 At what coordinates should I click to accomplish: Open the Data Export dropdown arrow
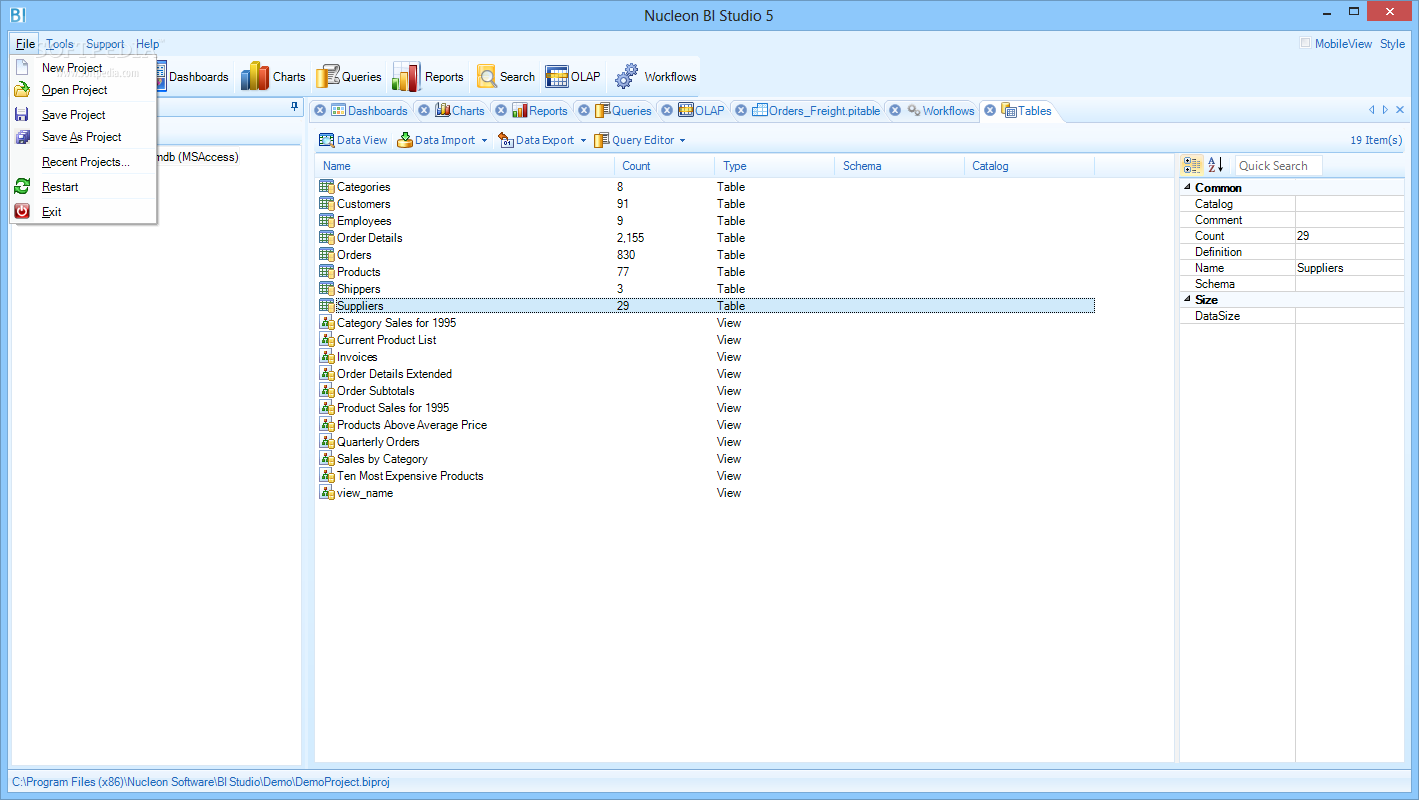(x=583, y=140)
